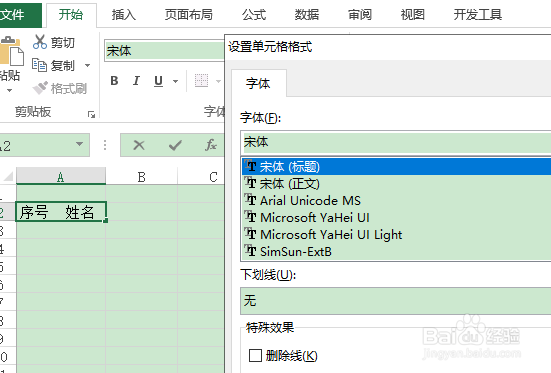
Task: Expand the Copy dropdown arrow
Action: [x=87, y=65]
